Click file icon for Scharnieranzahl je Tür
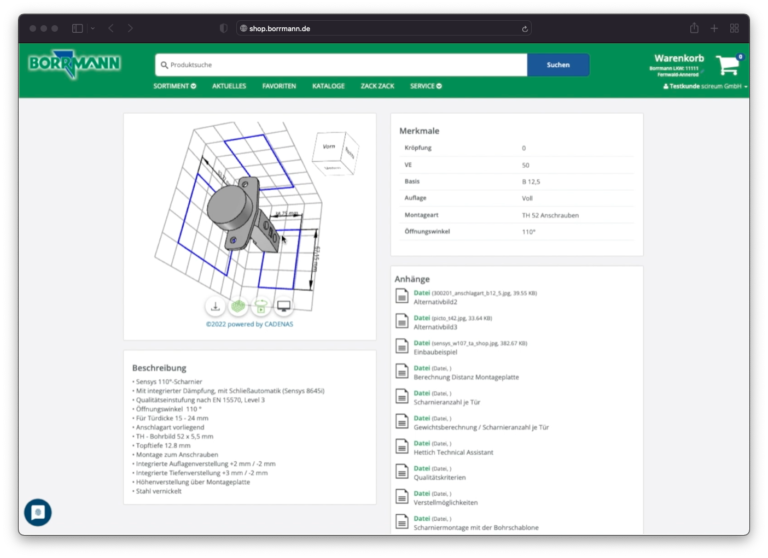Screen dimensions: 768x558 402,396
